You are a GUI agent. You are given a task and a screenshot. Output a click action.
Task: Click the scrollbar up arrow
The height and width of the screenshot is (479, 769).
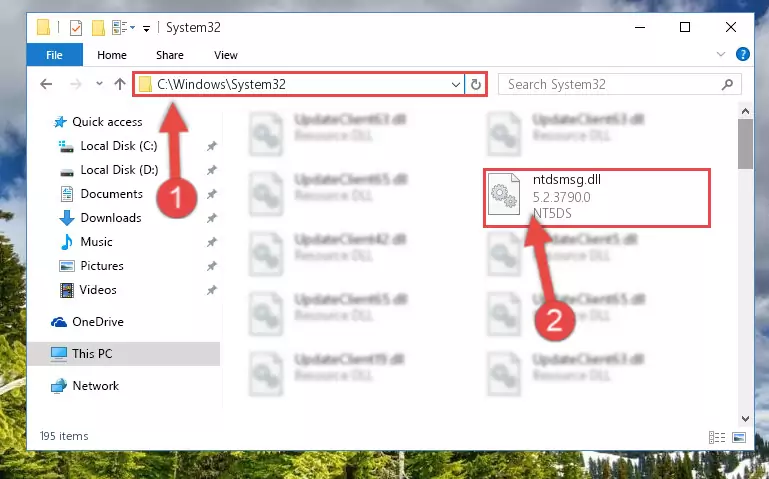745,111
